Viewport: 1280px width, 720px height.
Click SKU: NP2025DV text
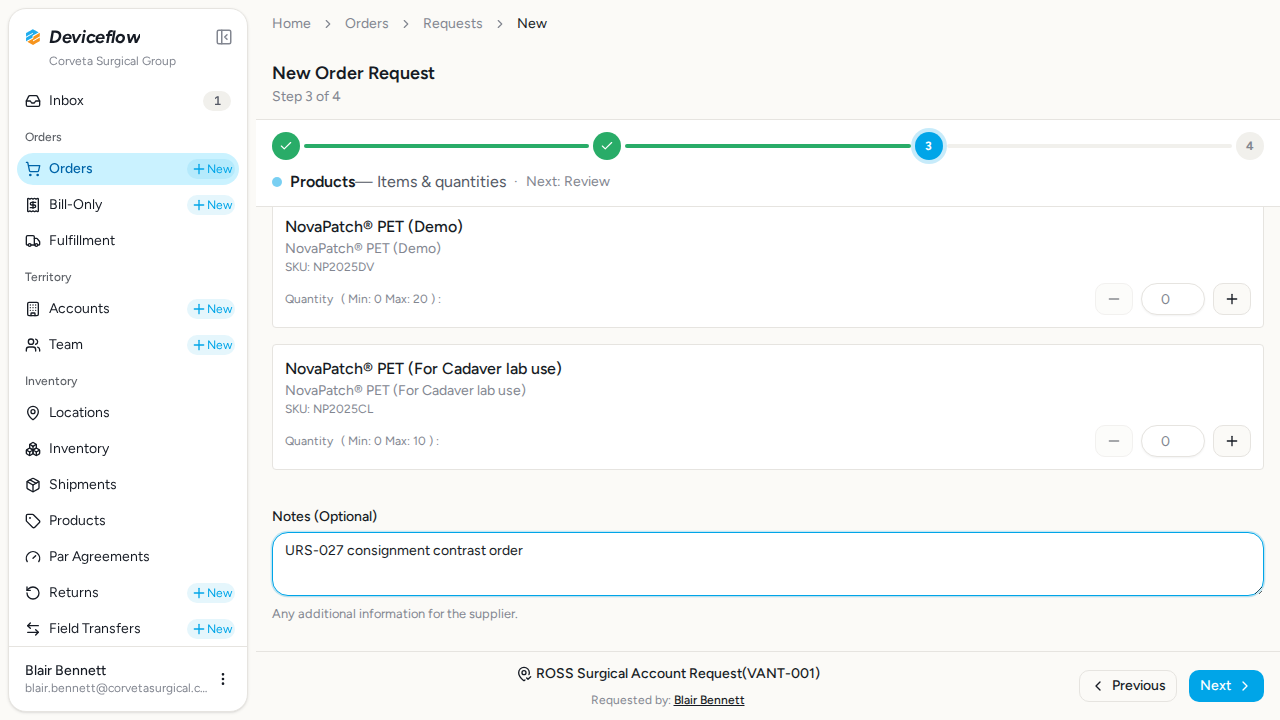(x=330, y=267)
